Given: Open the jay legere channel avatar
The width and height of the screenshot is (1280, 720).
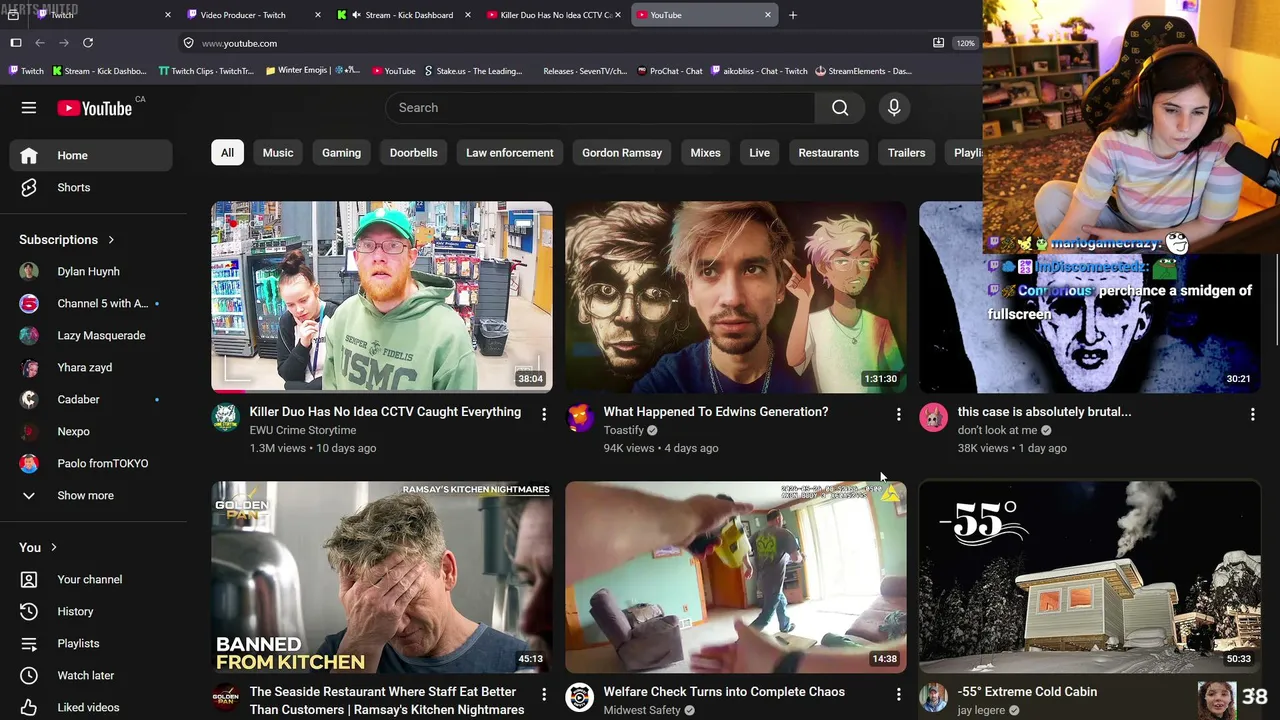Looking at the screenshot, I should click(x=934, y=698).
